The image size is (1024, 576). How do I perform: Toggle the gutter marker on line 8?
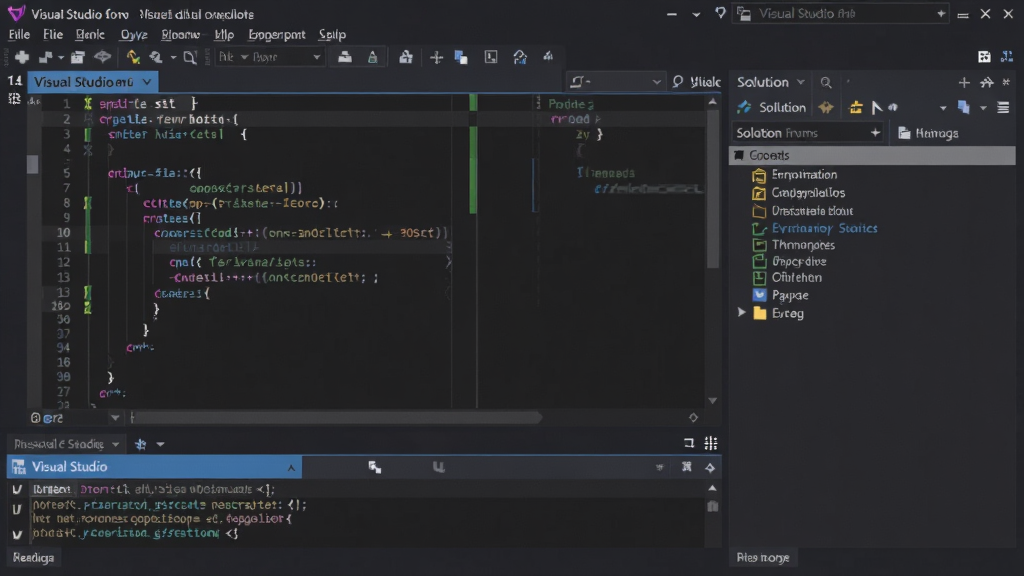pyautogui.click(x=88, y=203)
